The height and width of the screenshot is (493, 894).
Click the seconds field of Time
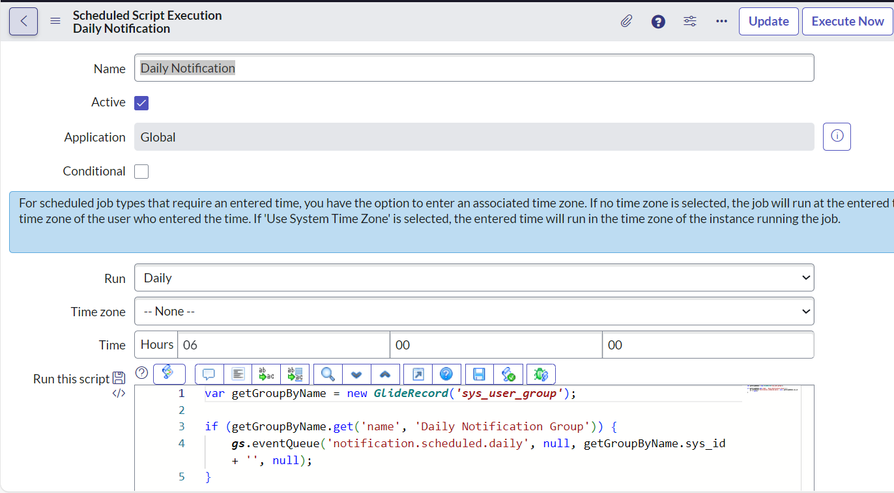(708, 345)
